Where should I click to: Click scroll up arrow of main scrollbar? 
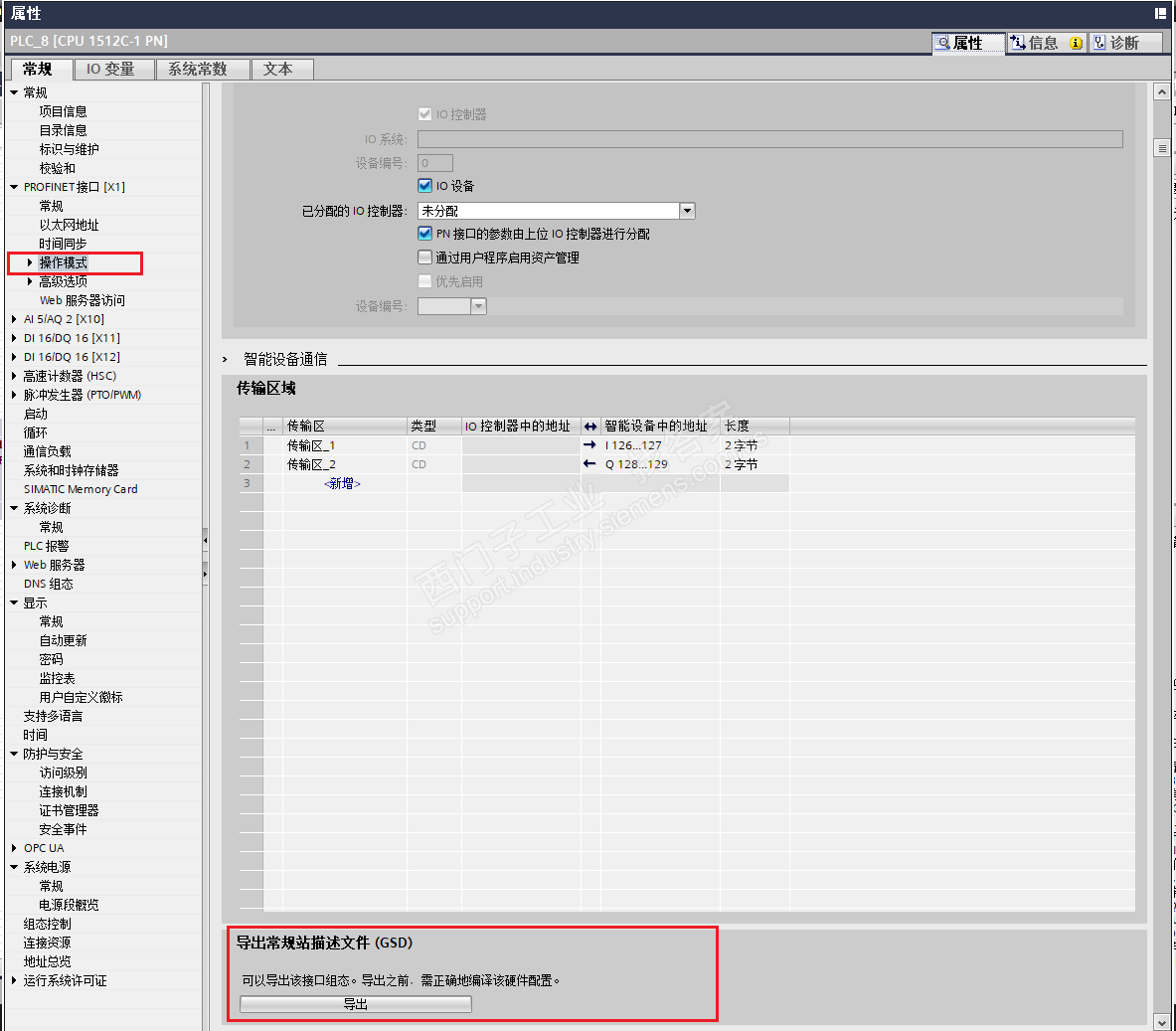(1162, 91)
